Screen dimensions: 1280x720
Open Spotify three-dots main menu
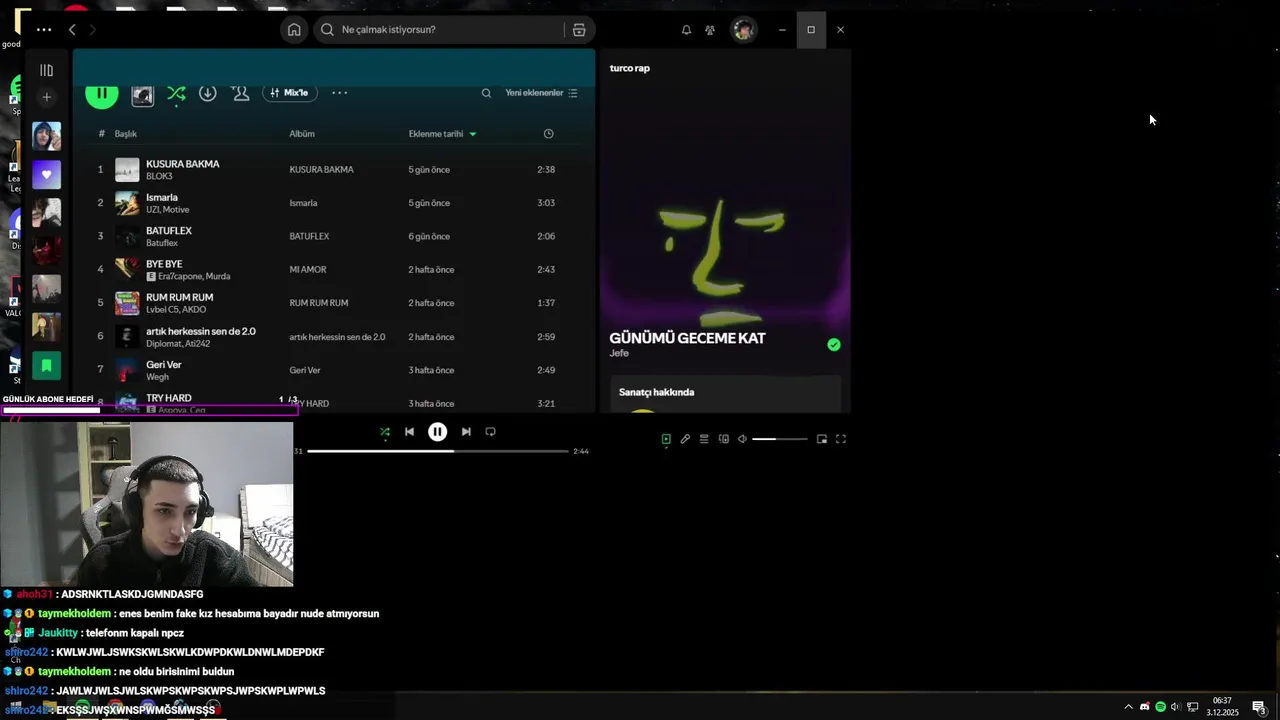pyautogui.click(x=44, y=30)
